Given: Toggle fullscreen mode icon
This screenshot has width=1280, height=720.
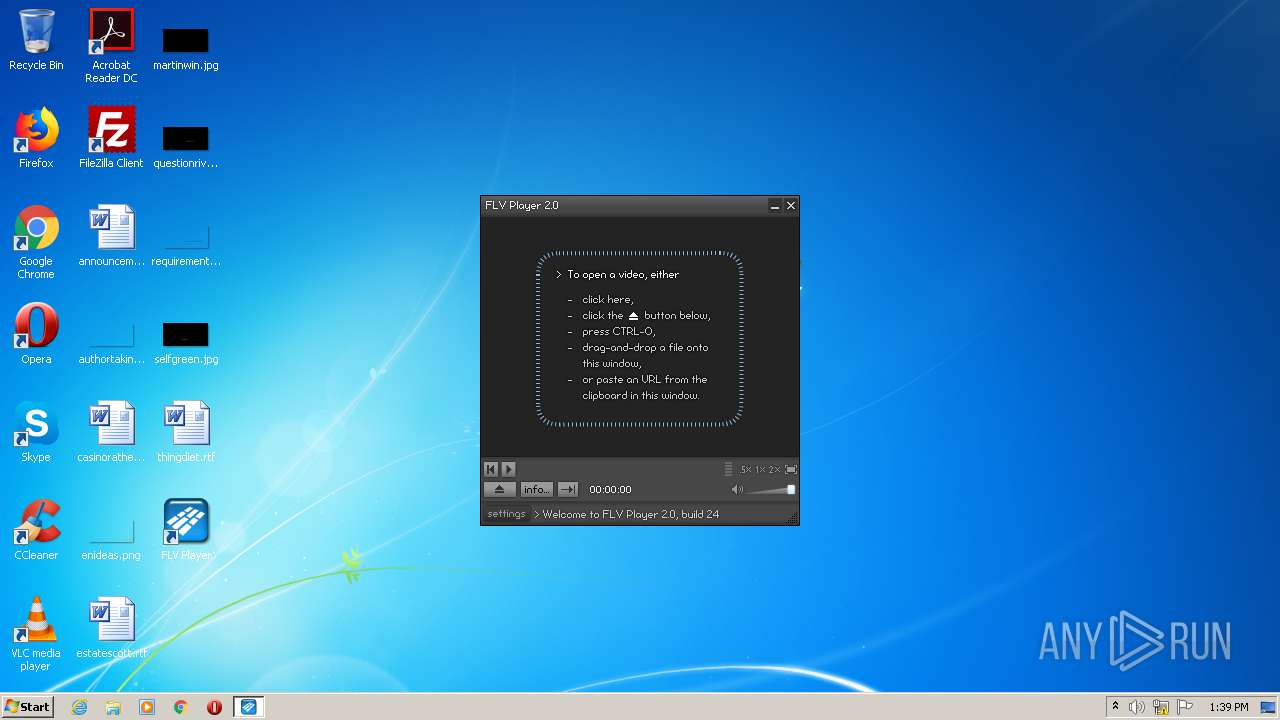Looking at the screenshot, I should (x=791, y=469).
